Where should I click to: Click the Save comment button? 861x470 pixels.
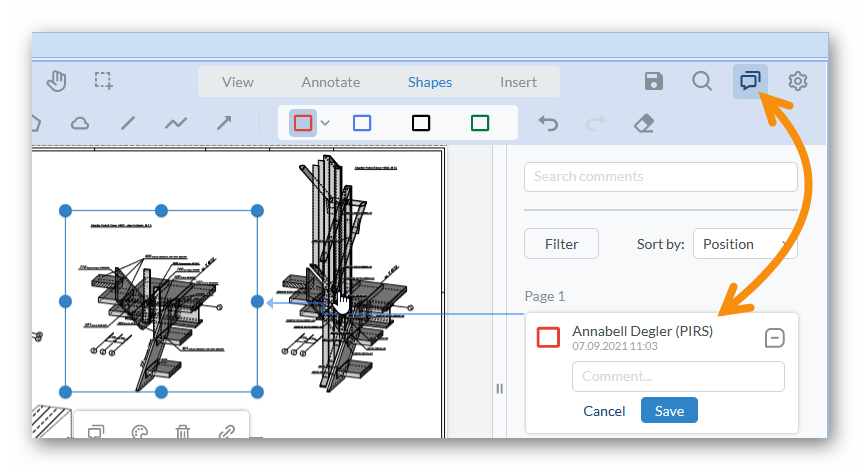coord(669,411)
